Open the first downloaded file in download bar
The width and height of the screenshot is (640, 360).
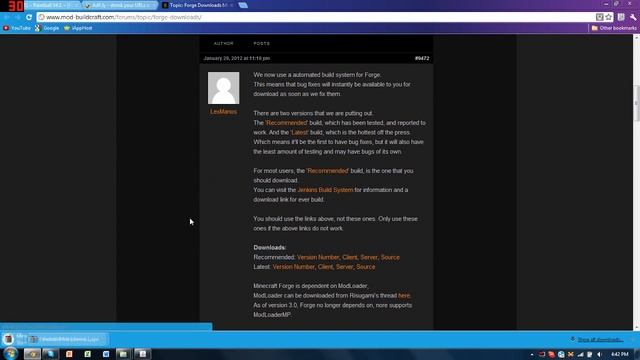14,339
